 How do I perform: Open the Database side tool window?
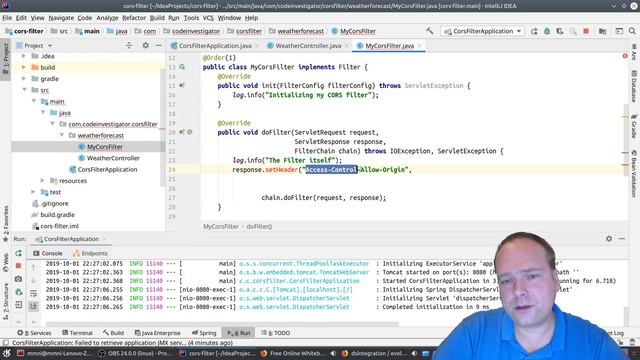click(x=634, y=87)
